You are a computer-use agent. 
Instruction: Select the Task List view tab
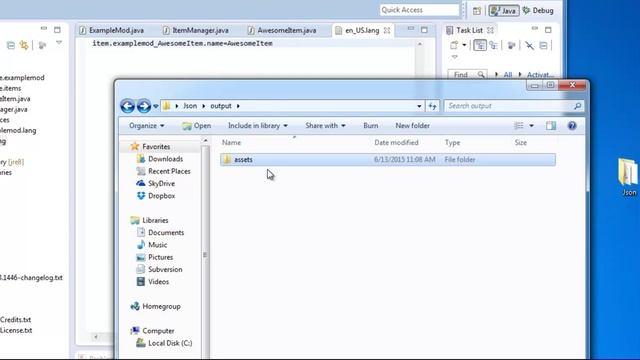[469, 31]
